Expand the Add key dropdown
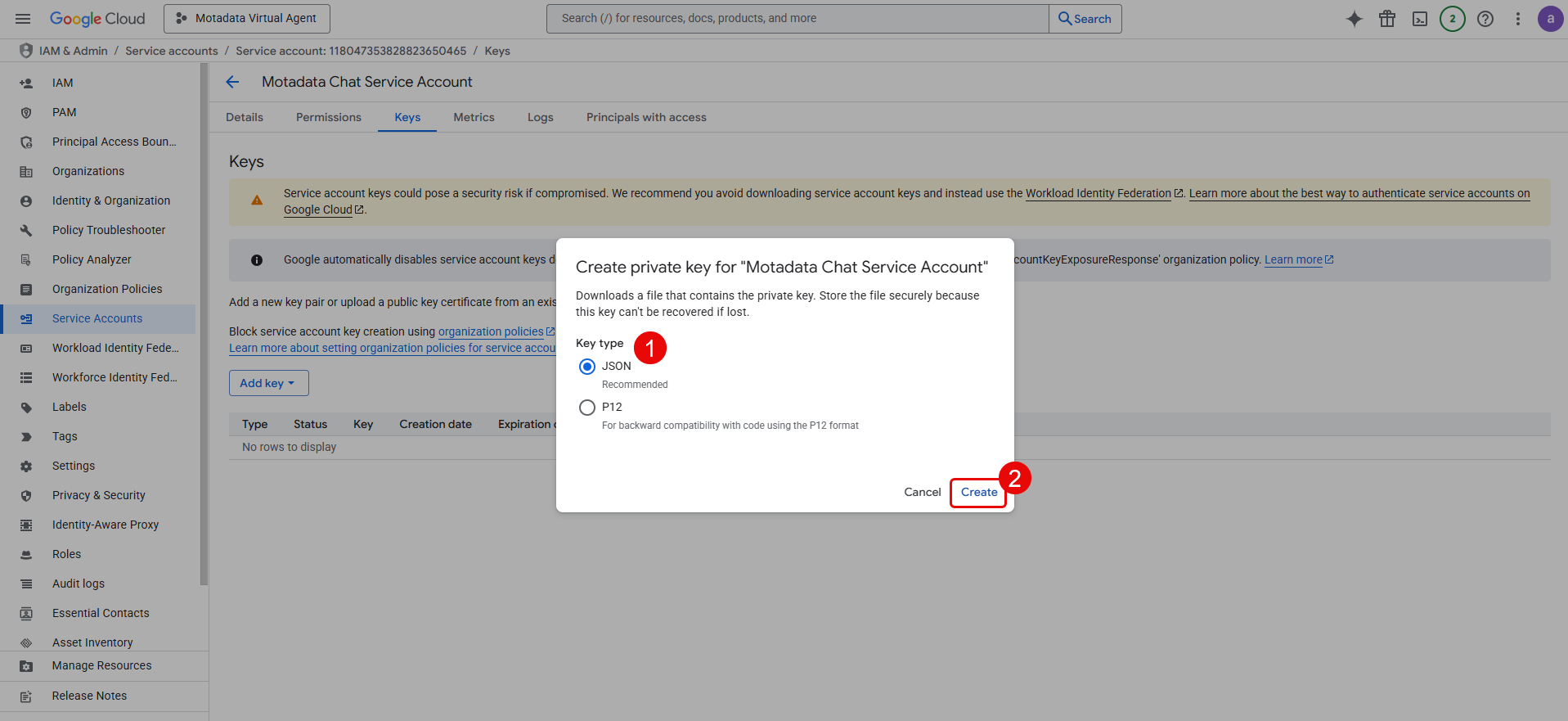The width and height of the screenshot is (1568, 721). [x=268, y=383]
